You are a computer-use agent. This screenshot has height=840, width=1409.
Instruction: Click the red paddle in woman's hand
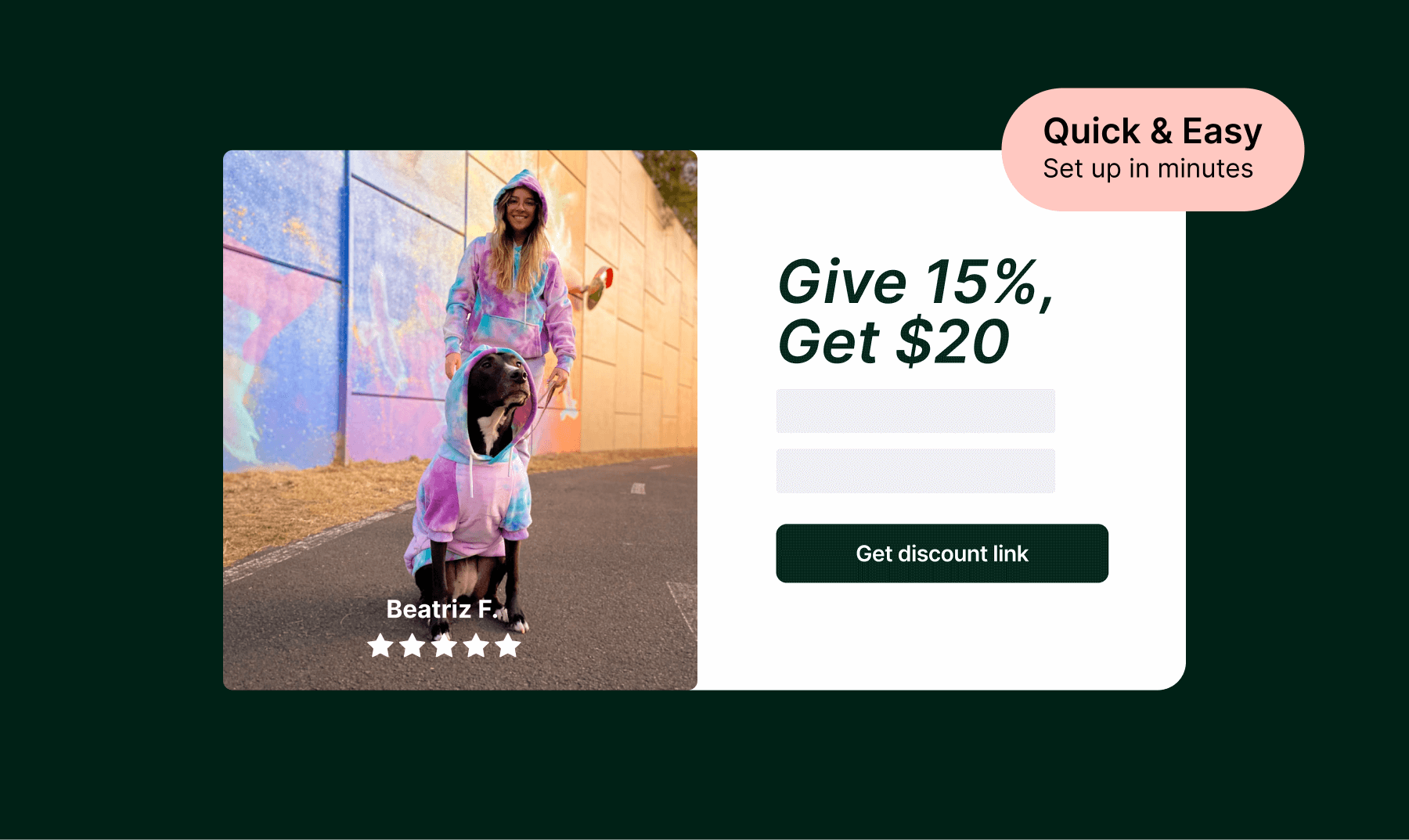tap(601, 286)
